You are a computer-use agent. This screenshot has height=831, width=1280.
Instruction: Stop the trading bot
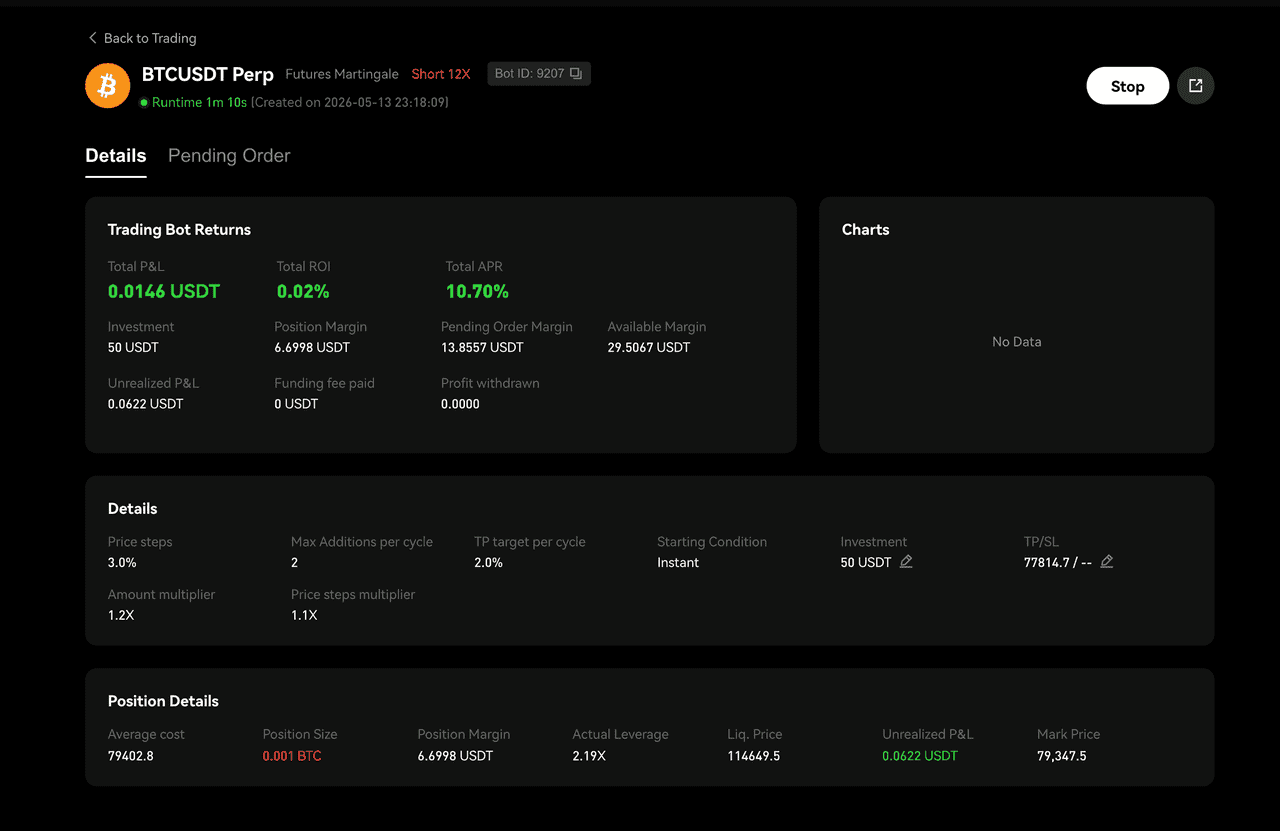pos(1128,86)
